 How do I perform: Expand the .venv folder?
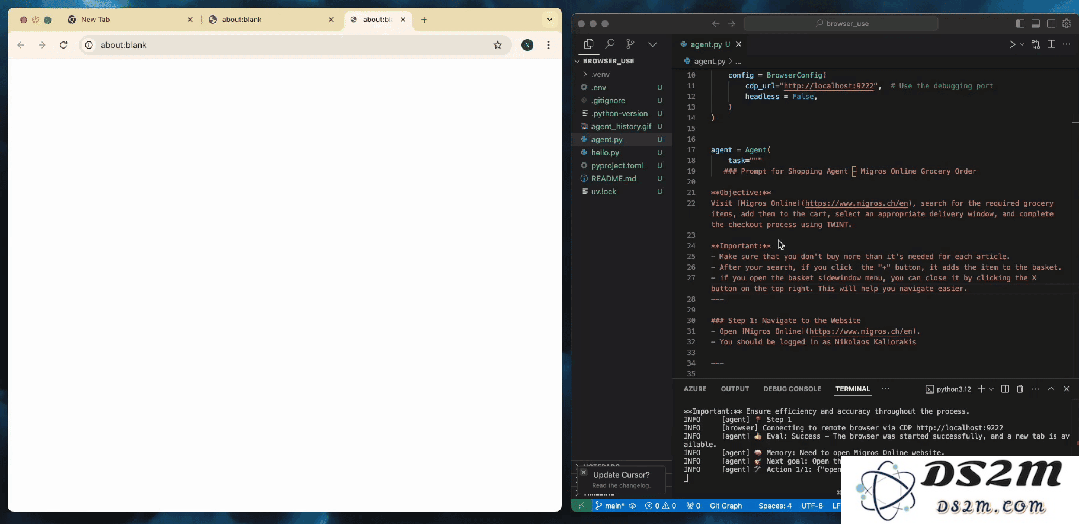tap(621, 74)
